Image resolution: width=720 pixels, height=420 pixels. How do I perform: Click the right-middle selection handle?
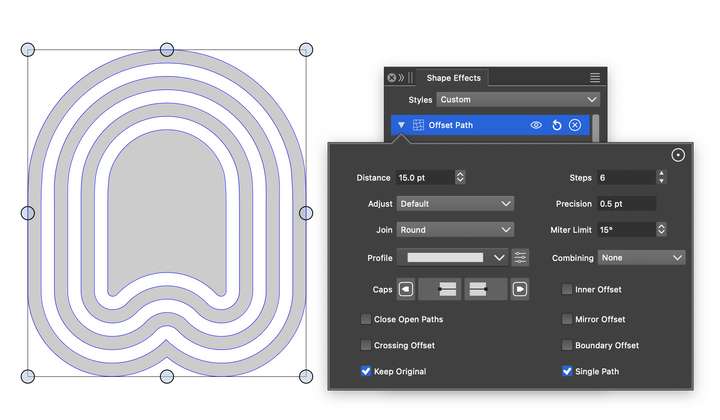pyautogui.click(x=306, y=213)
